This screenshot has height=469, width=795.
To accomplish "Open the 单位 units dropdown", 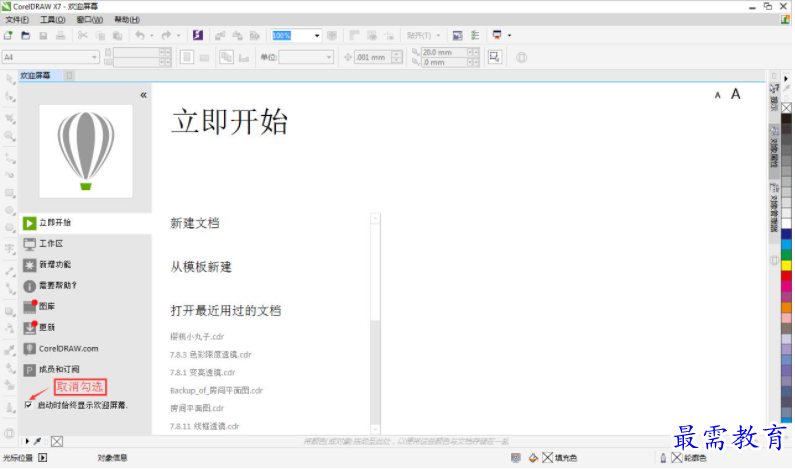I will 329,57.
